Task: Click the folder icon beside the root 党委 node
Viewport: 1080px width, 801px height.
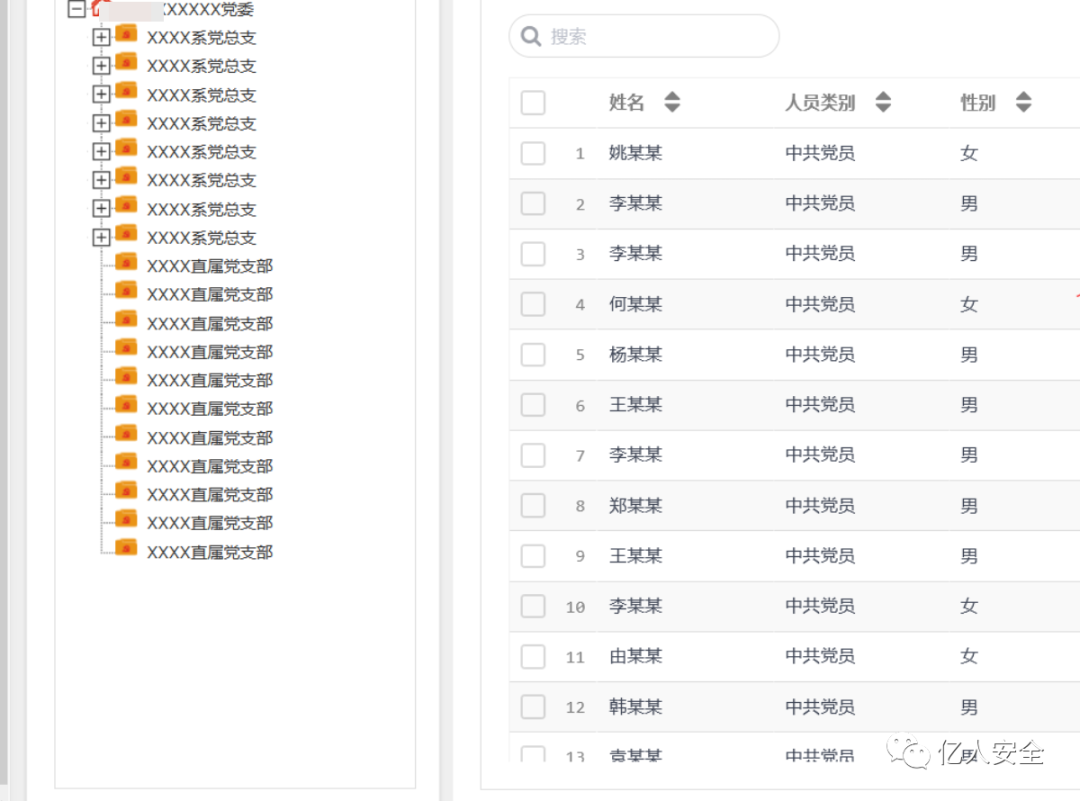Action: click(x=95, y=10)
